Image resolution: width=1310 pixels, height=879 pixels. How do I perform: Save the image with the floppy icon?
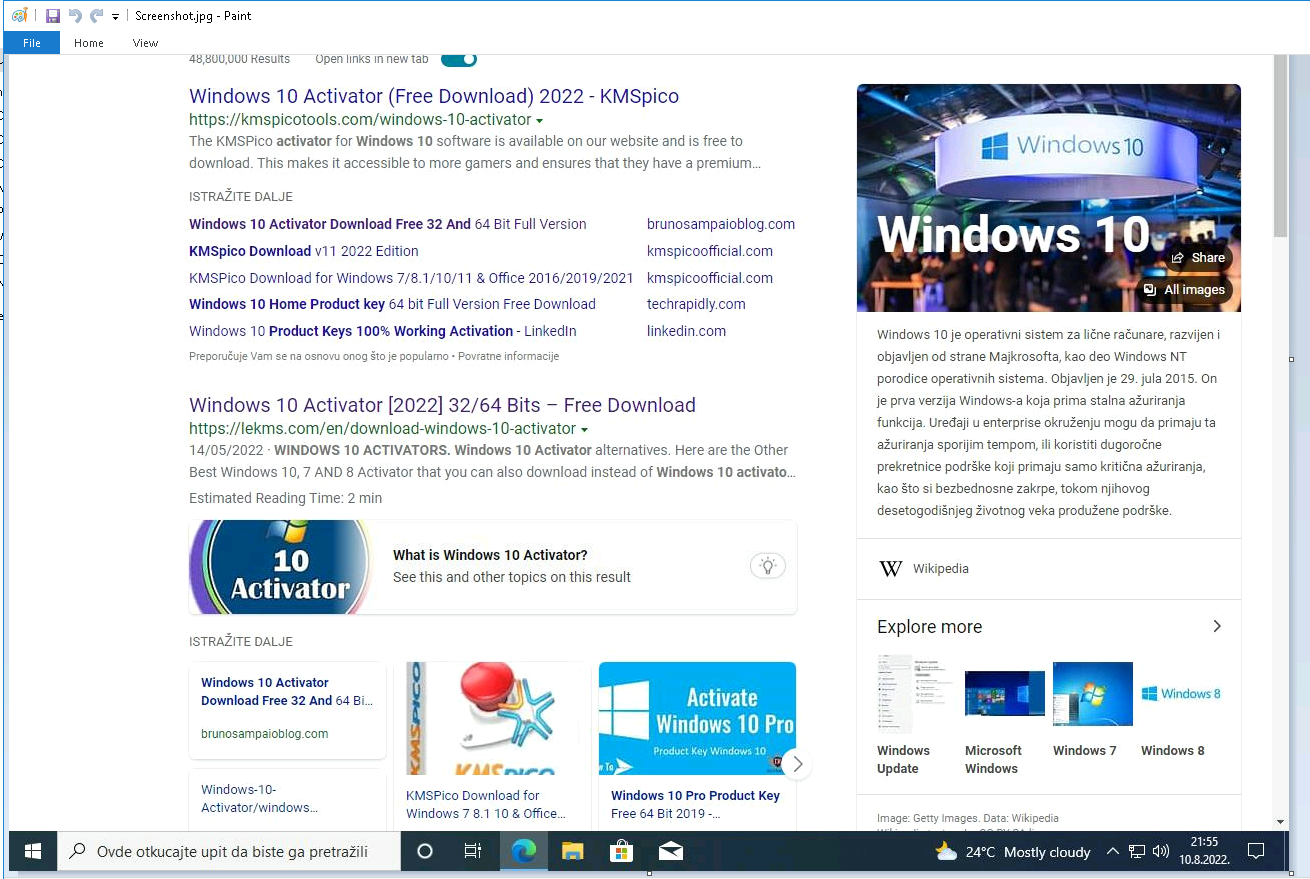(53, 16)
